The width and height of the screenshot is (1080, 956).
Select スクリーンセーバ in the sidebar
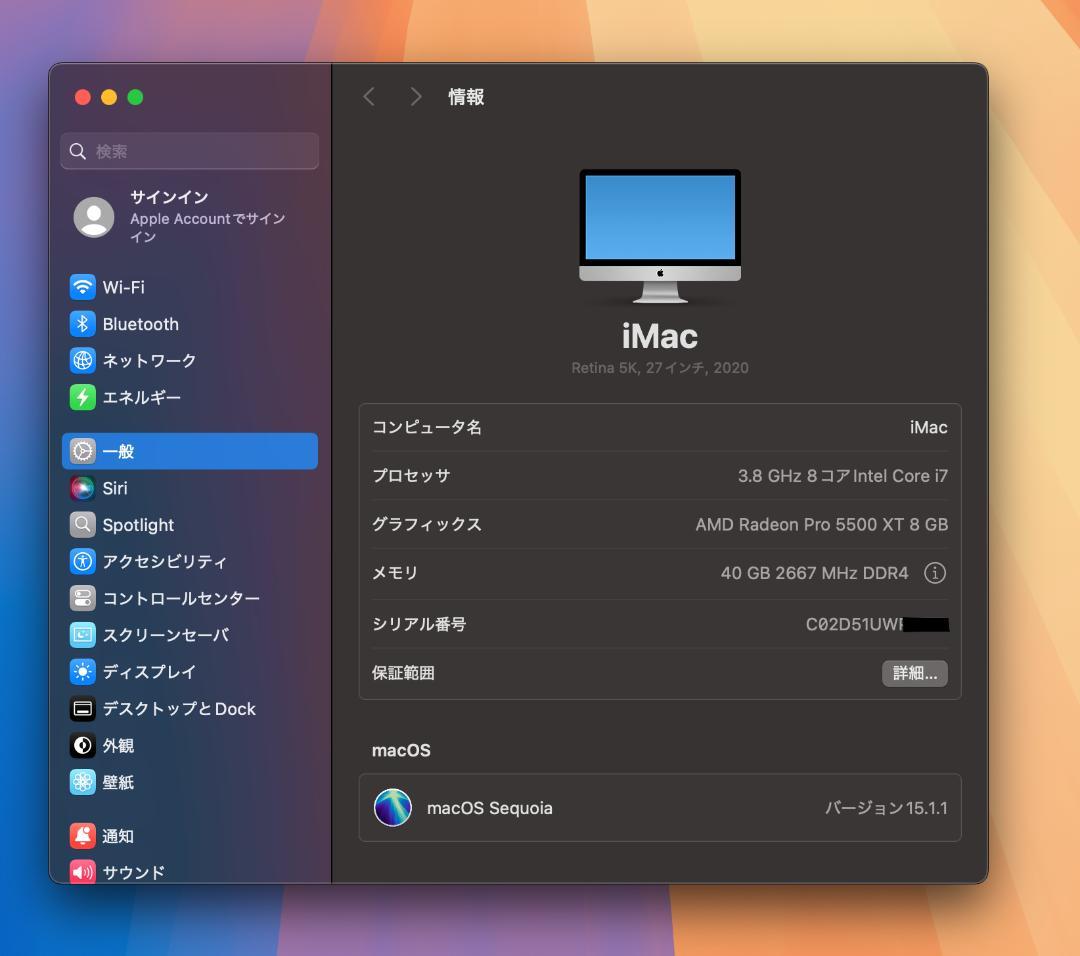tap(189, 634)
